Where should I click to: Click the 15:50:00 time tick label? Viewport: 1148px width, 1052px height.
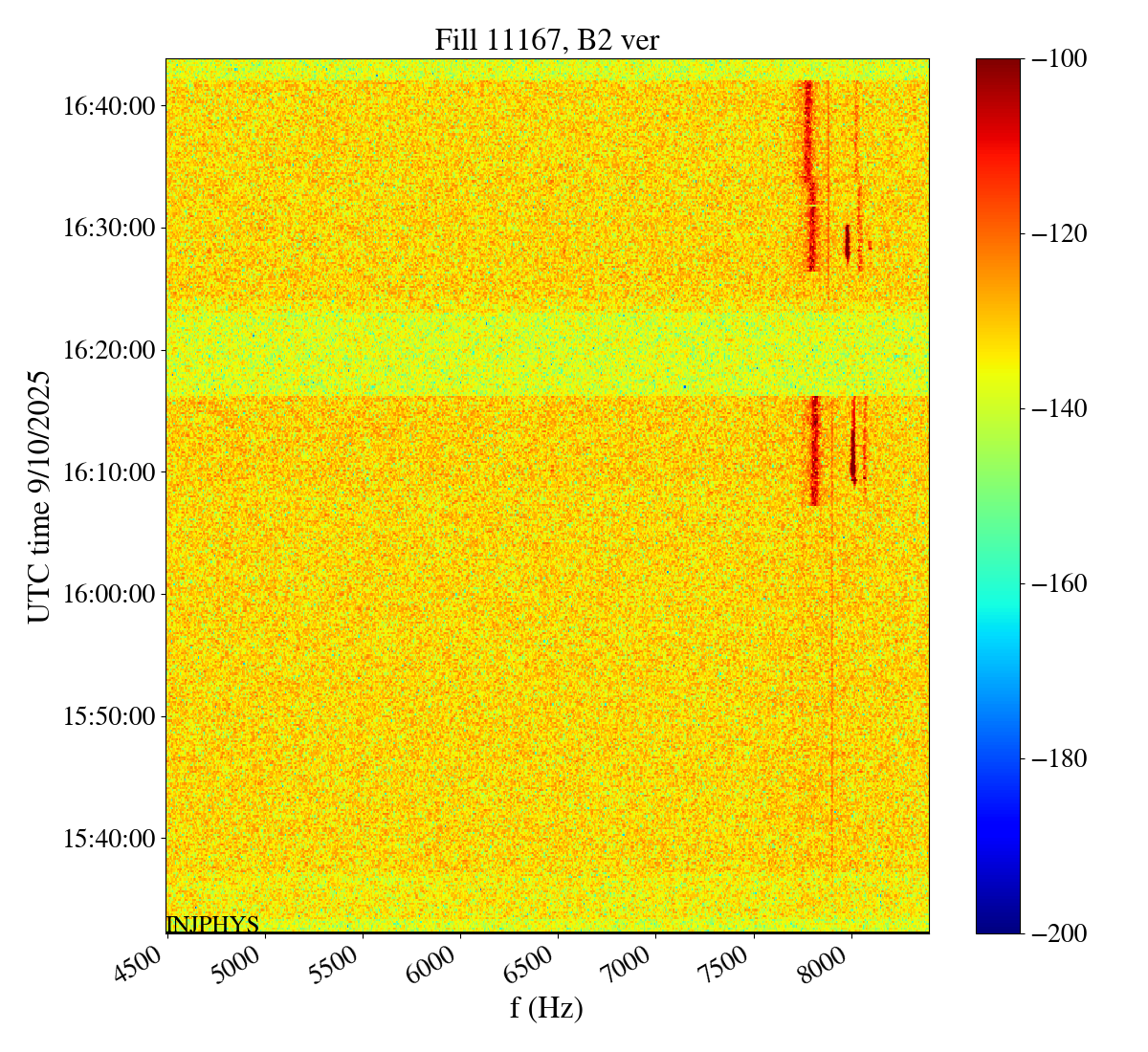click(x=108, y=716)
